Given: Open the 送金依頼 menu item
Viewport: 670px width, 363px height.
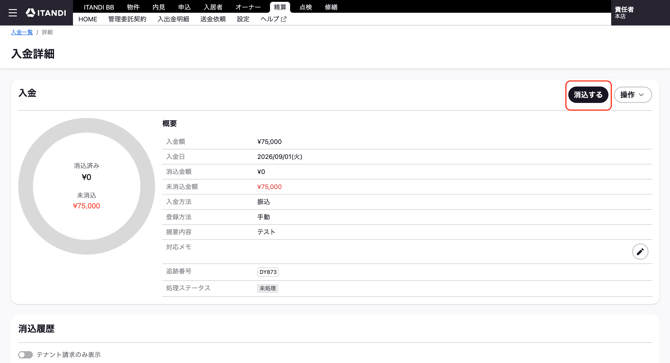Looking at the screenshot, I should pos(213,19).
